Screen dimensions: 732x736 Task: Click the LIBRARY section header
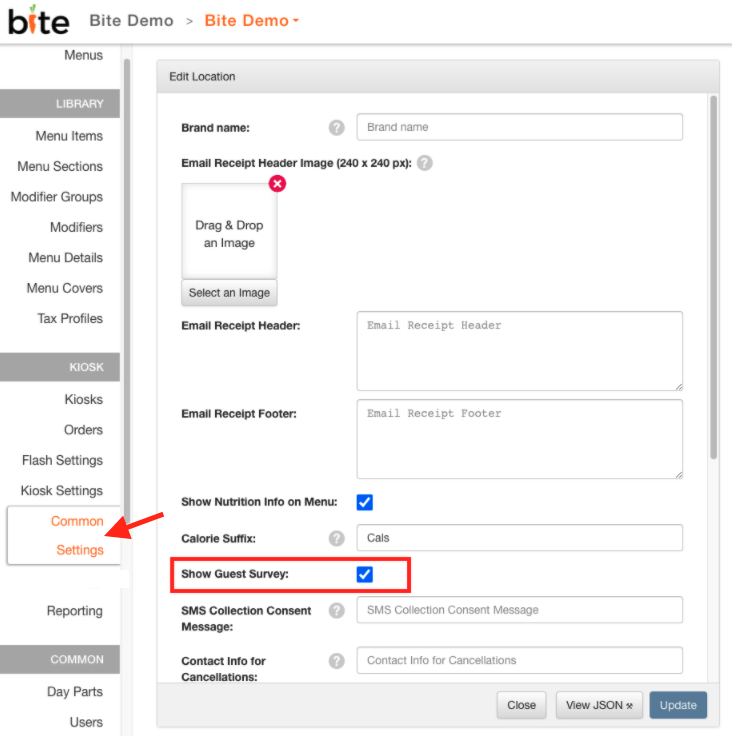[x=60, y=104]
